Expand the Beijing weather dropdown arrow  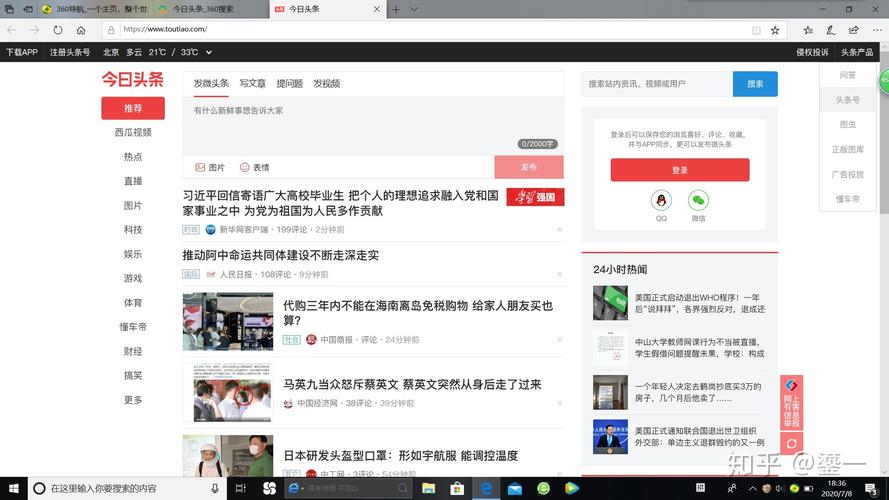(x=209, y=52)
